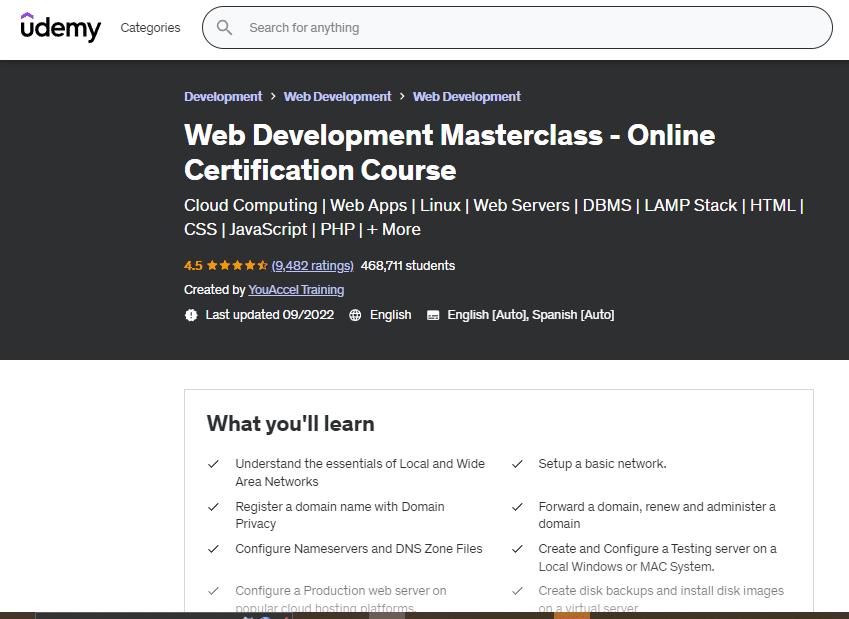Focus the Search for anything field
The width and height of the screenshot is (849, 619).
click(x=530, y=28)
